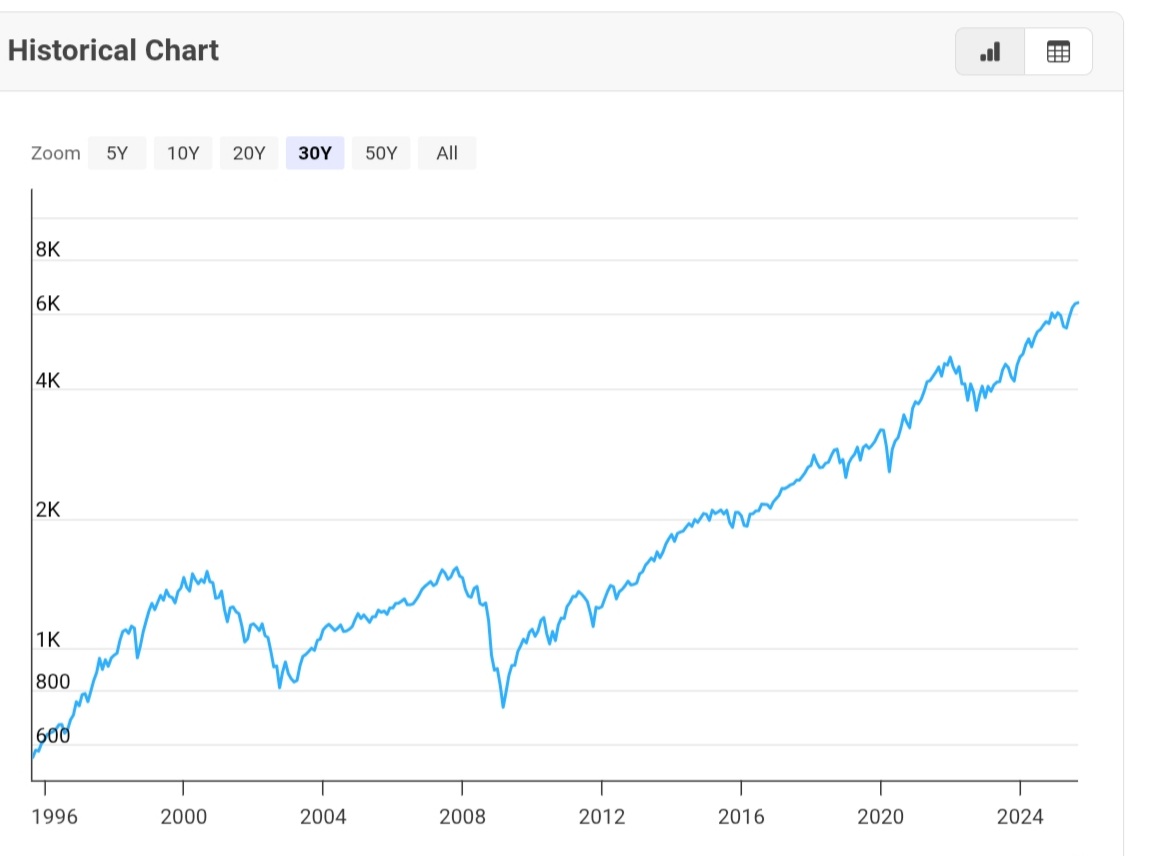
Task: Click the latest data point at the line's end
Action: coord(1077,302)
